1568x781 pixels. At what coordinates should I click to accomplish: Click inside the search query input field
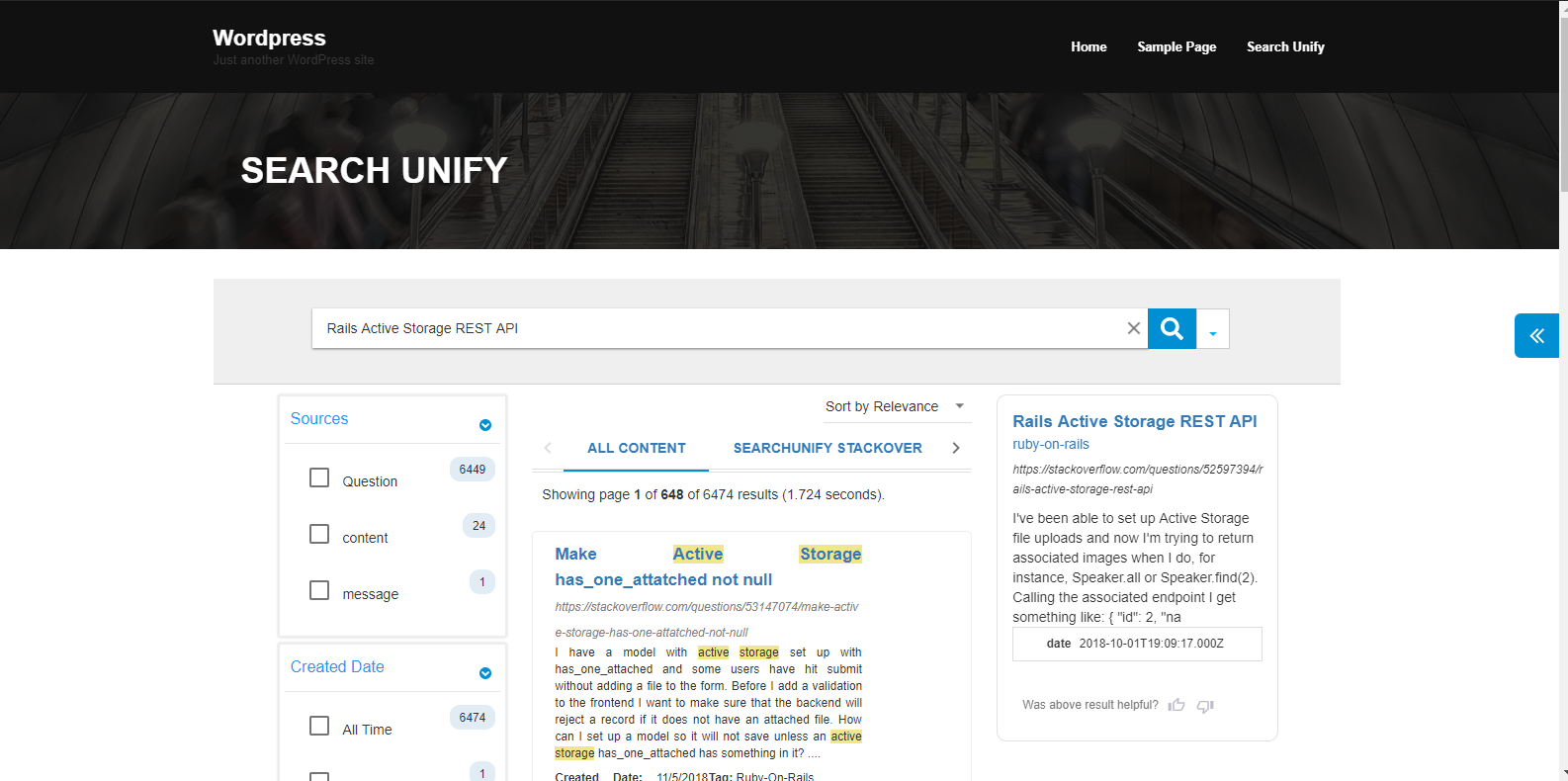[x=712, y=328]
